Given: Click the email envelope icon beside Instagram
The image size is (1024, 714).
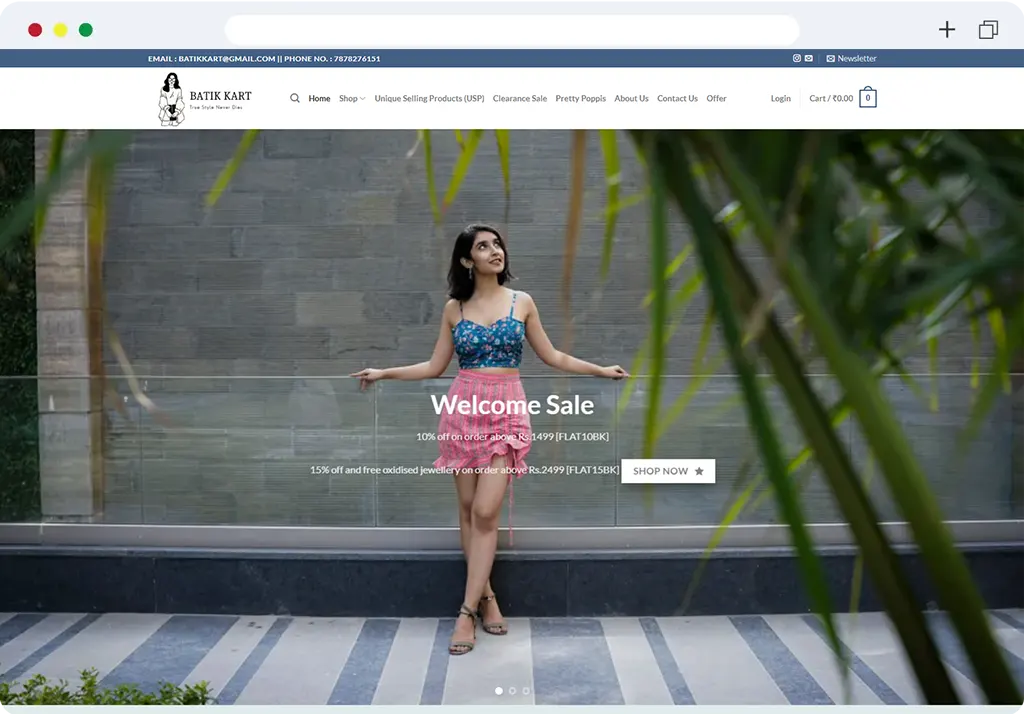Looking at the screenshot, I should pos(808,58).
